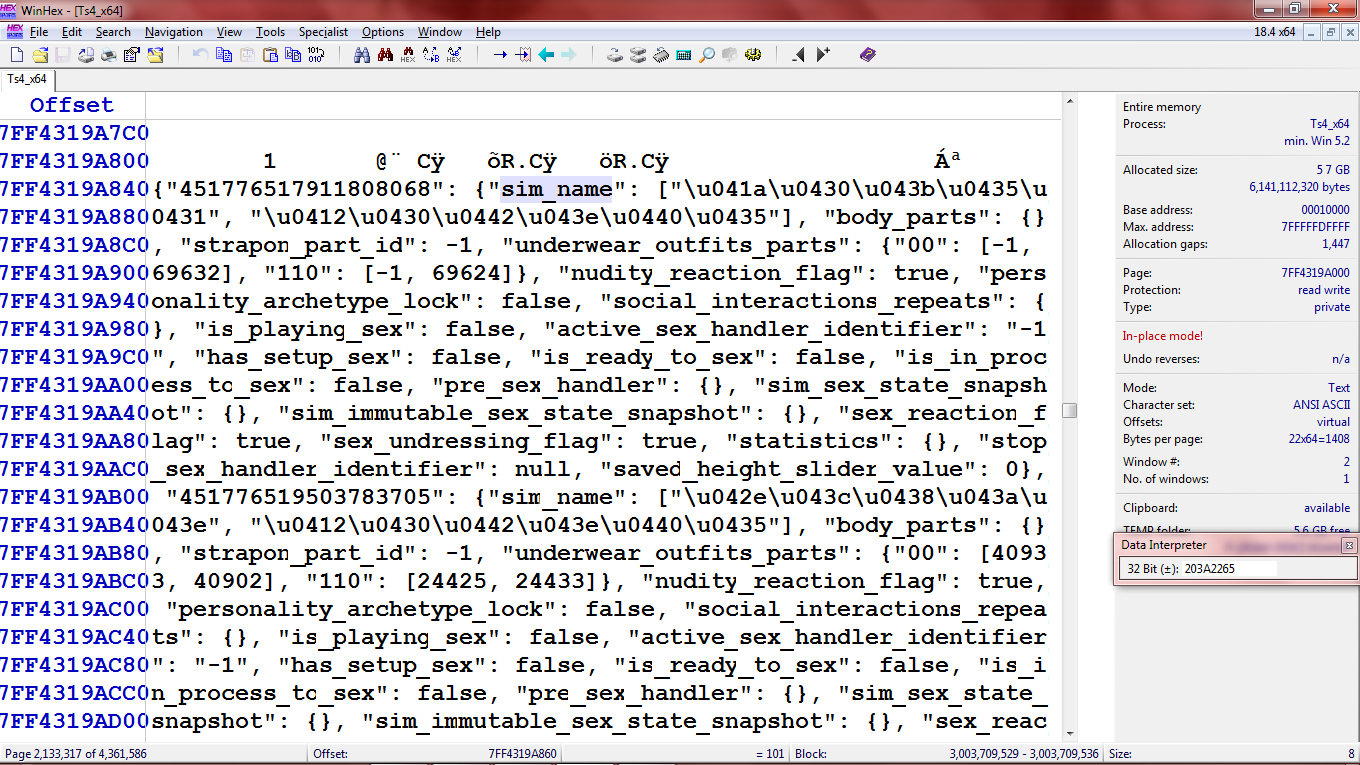Click the vertical scrollbar down arrow

coord(1070,734)
